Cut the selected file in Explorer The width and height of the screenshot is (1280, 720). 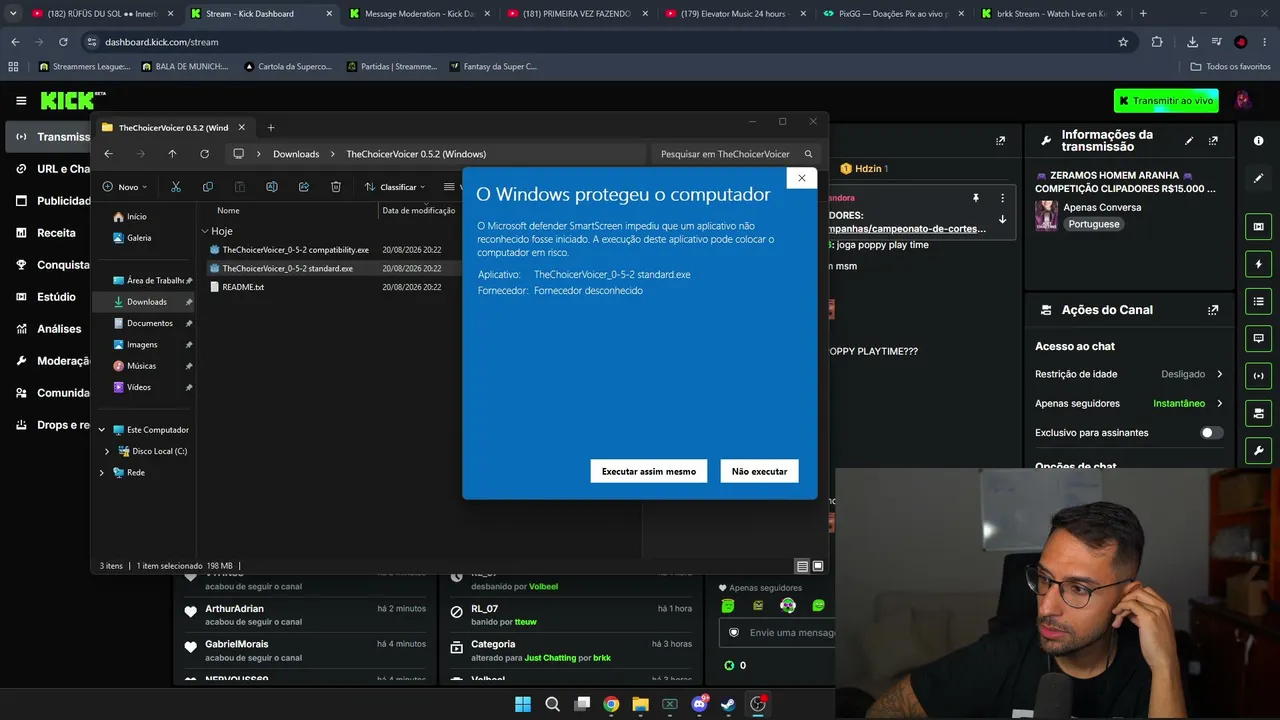(x=176, y=187)
